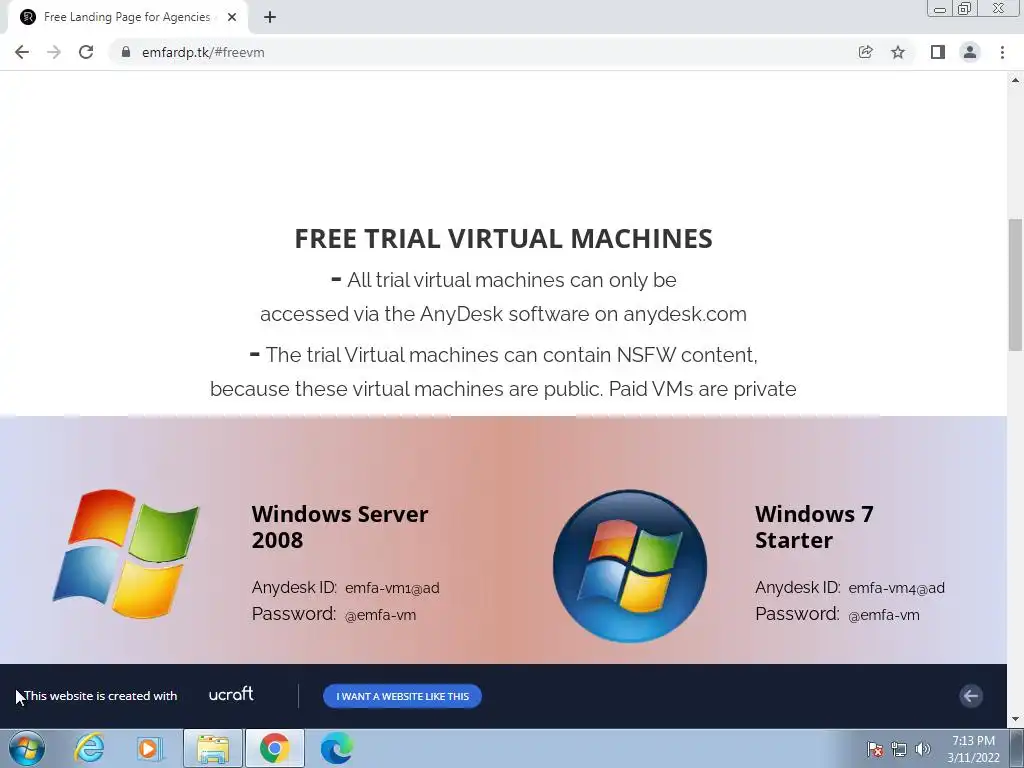Click the Windows Server 2008 logo

tap(127, 554)
